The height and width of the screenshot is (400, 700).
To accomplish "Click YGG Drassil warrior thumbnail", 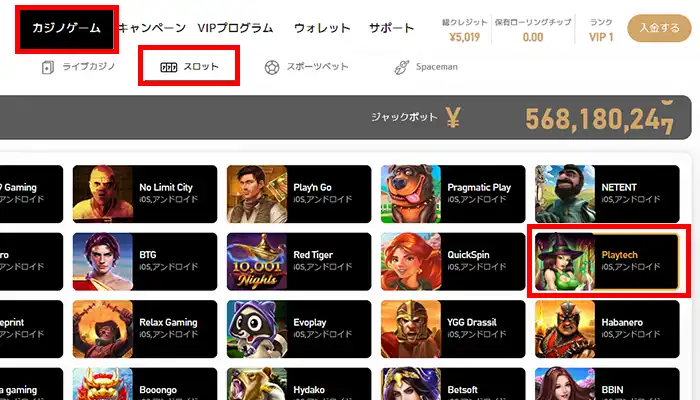I will 411,329.
